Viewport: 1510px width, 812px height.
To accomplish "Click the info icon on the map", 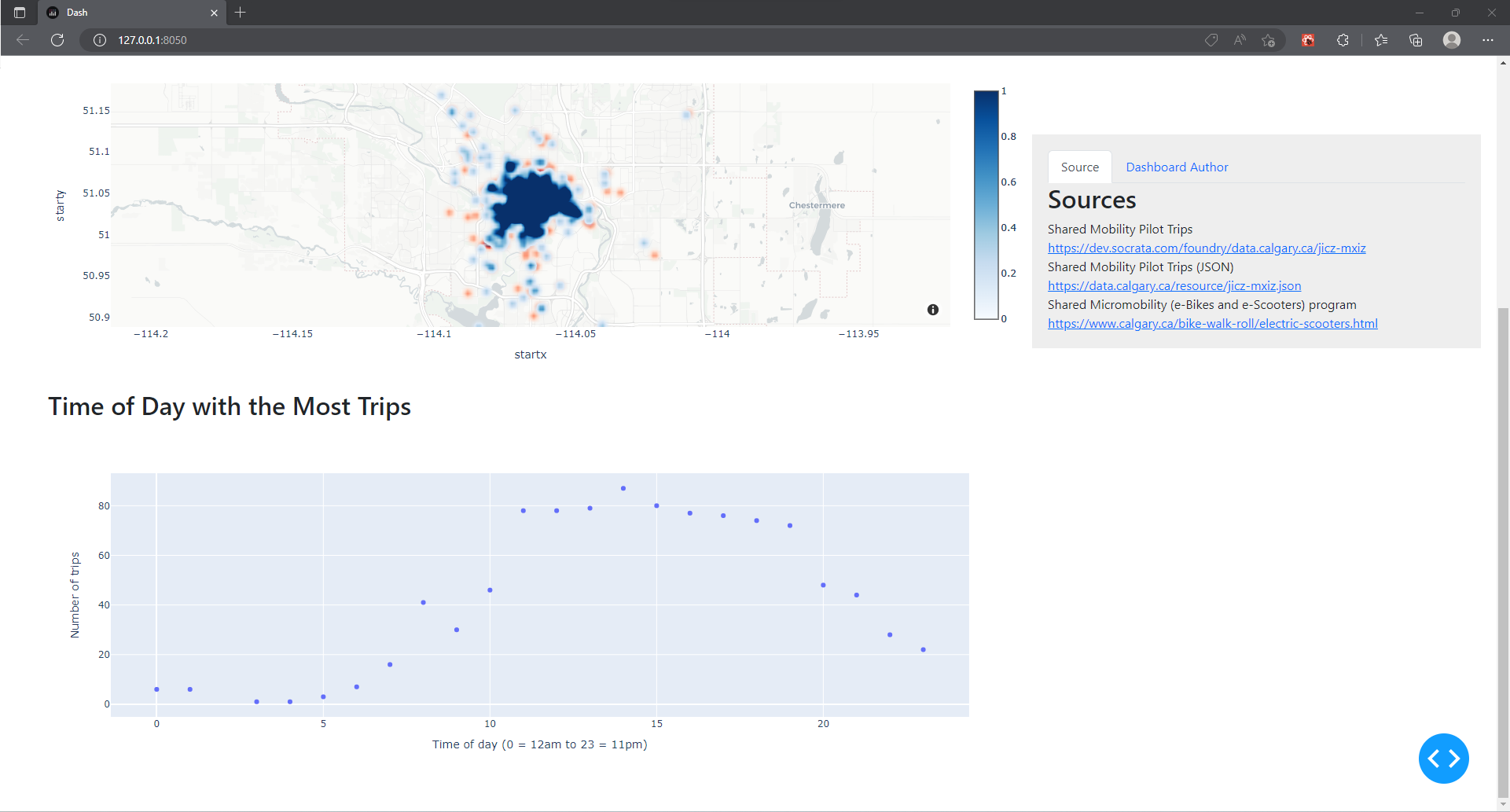I will pos(933,310).
